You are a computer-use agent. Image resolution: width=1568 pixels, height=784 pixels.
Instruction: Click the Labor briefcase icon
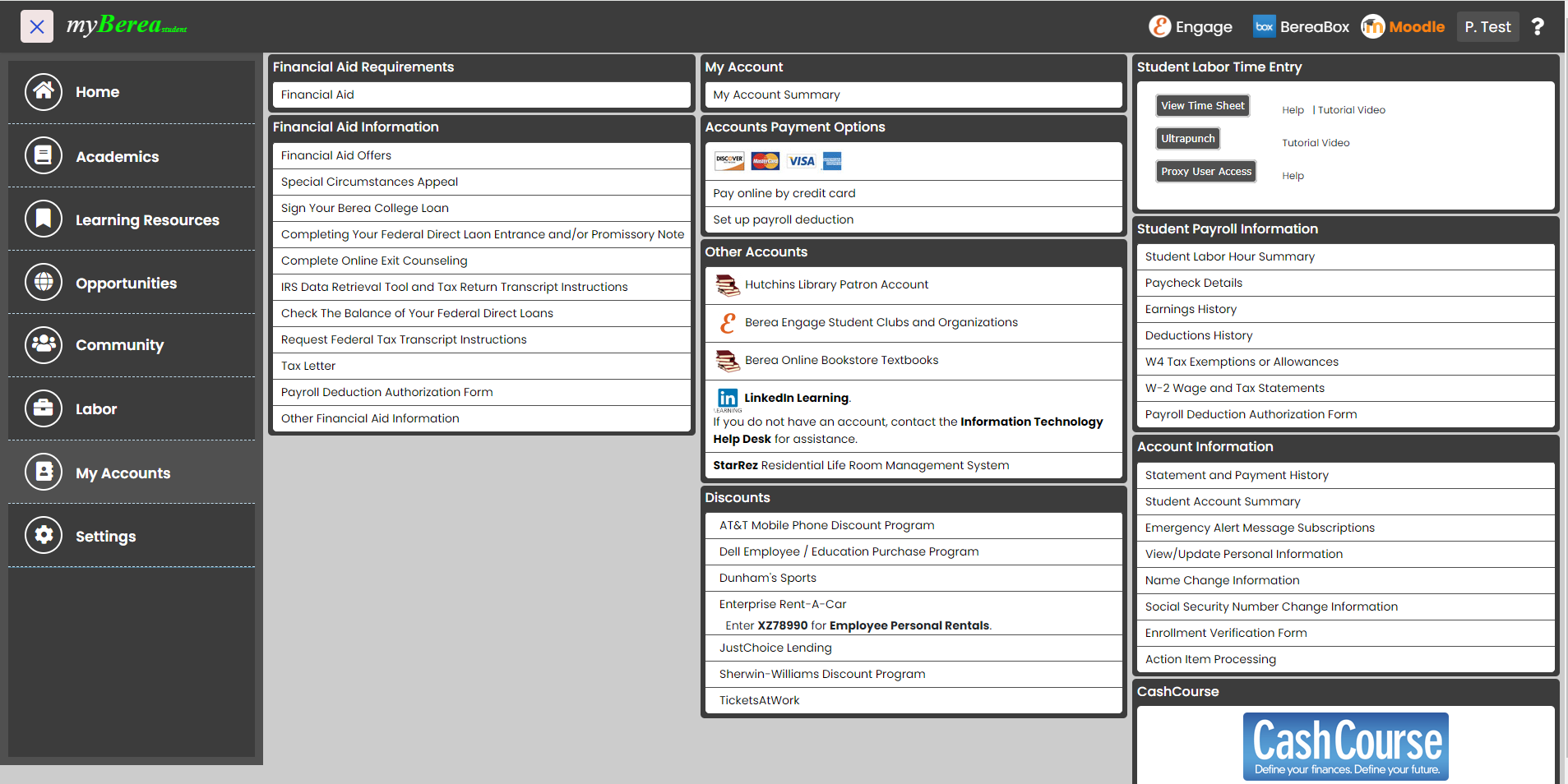point(44,408)
